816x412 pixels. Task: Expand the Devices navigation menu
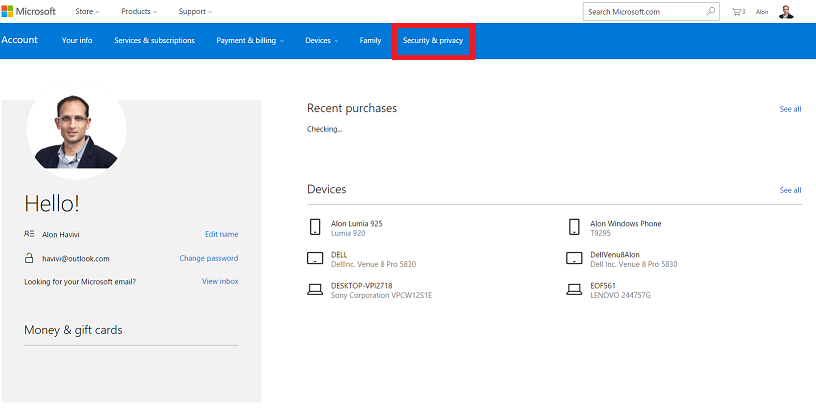click(322, 41)
